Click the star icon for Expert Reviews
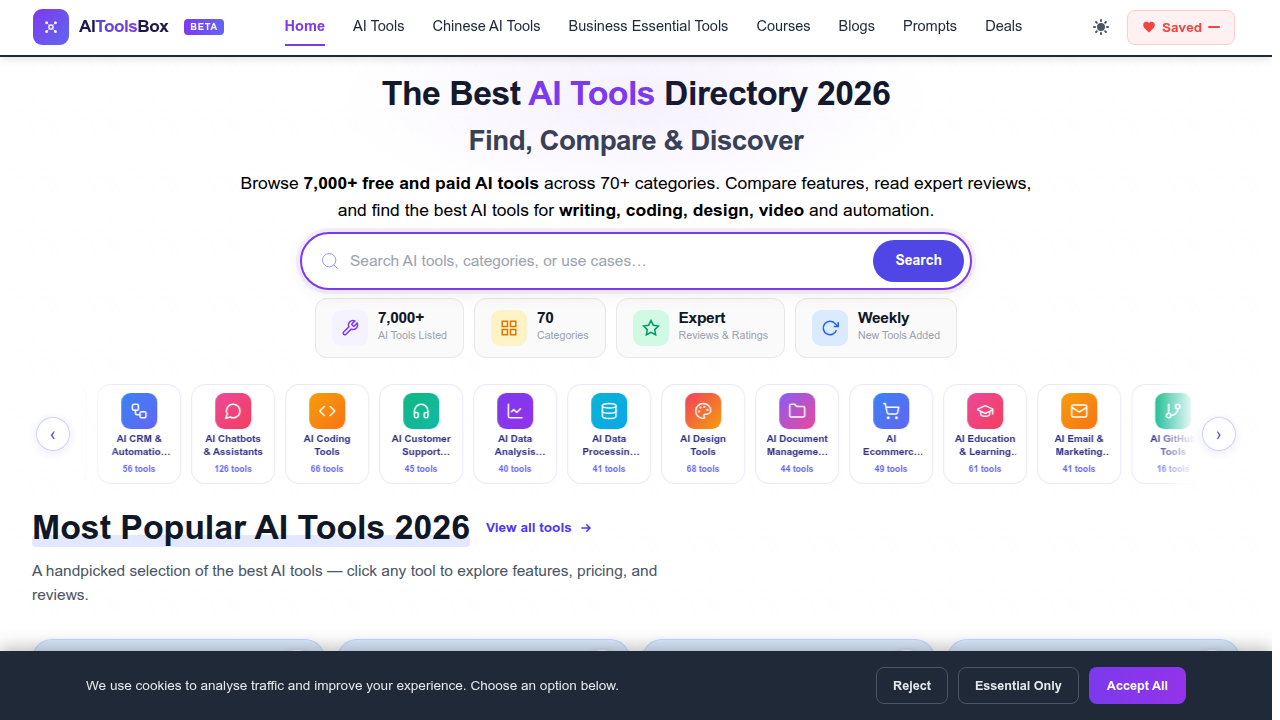1280x720 pixels. 651,328
